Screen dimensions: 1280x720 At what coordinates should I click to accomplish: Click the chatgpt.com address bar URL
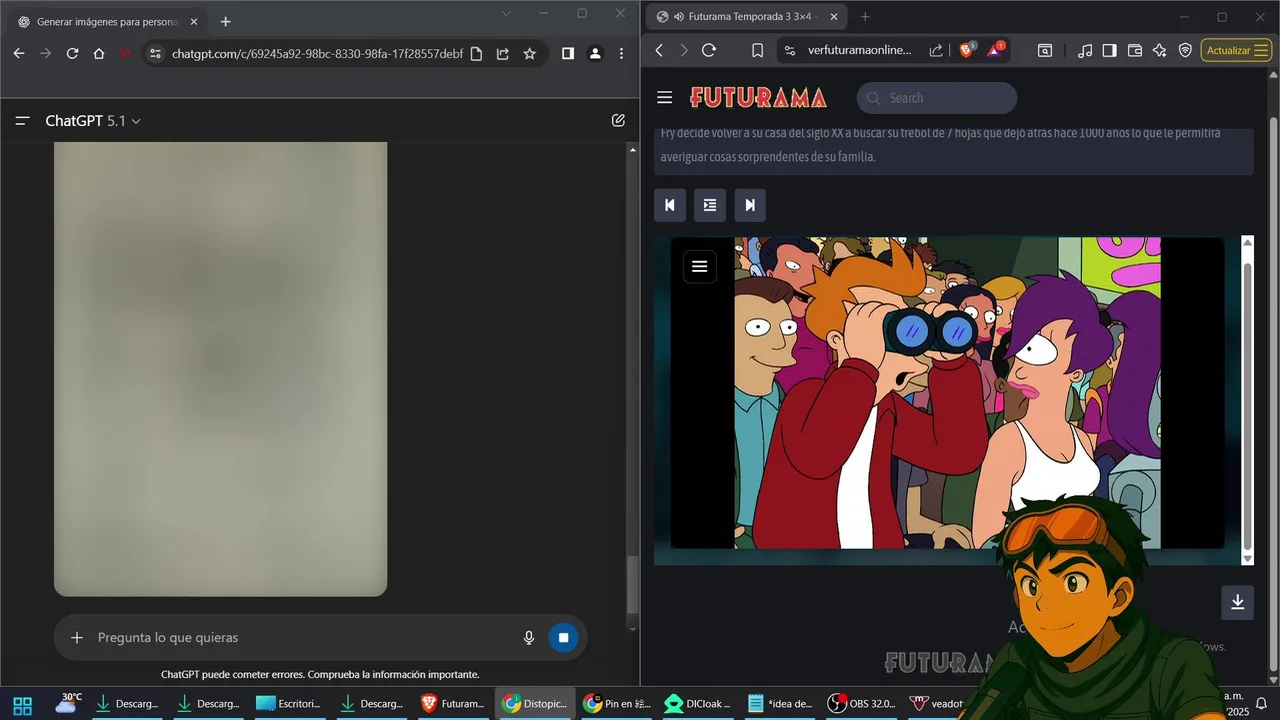[317, 54]
